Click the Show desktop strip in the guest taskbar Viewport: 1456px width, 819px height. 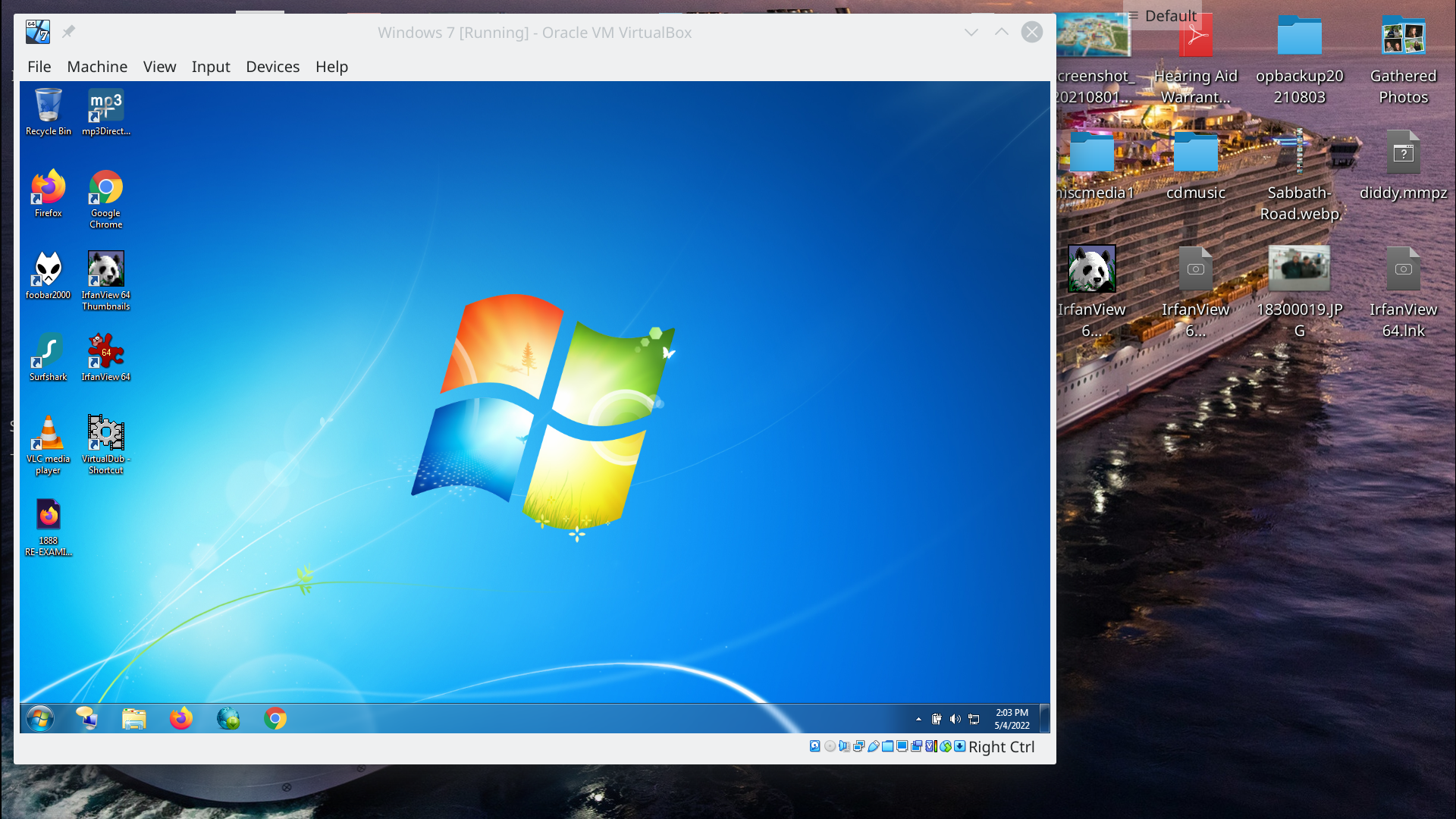click(1044, 718)
